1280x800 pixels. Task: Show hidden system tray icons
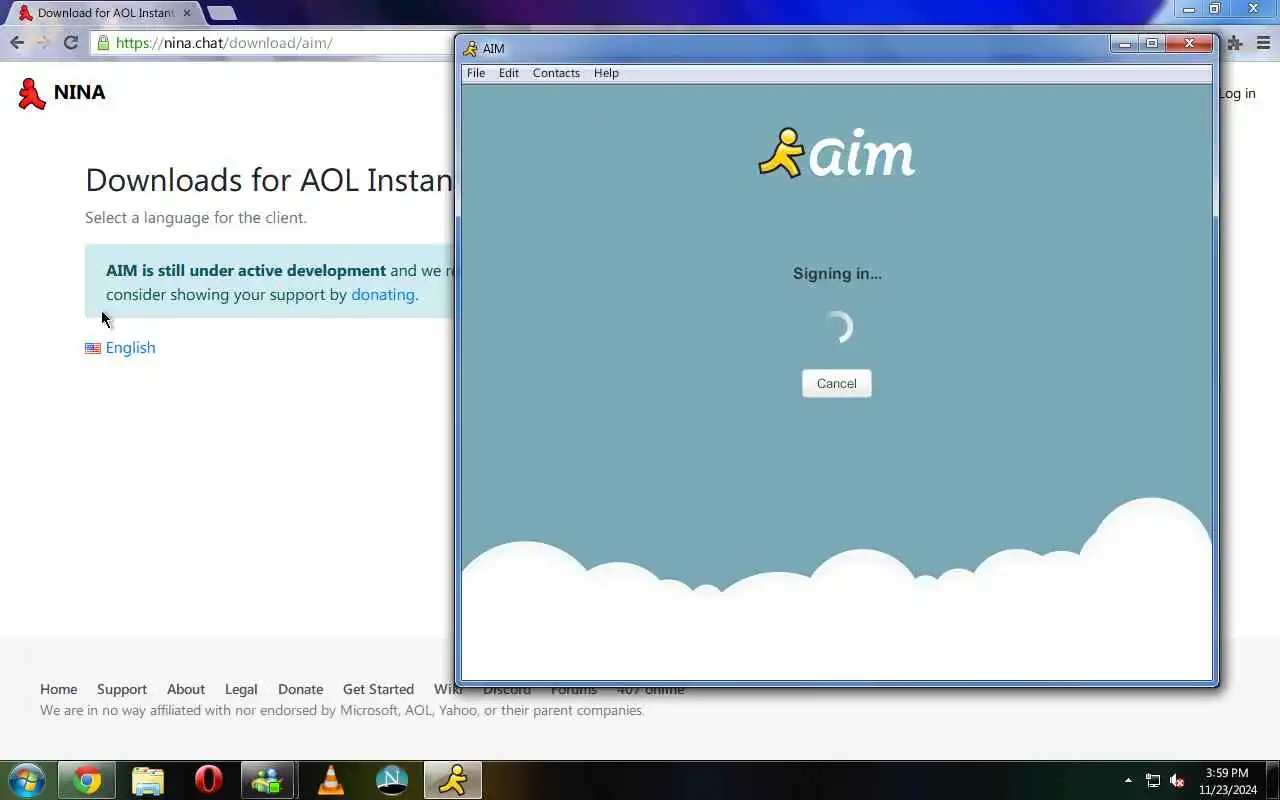coord(1128,780)
